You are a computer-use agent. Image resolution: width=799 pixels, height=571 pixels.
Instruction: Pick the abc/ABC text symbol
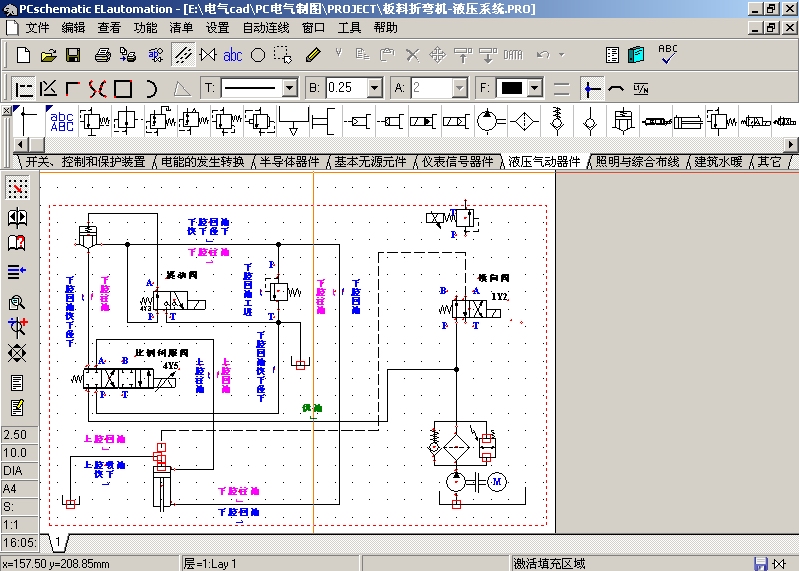pos(62,121)
